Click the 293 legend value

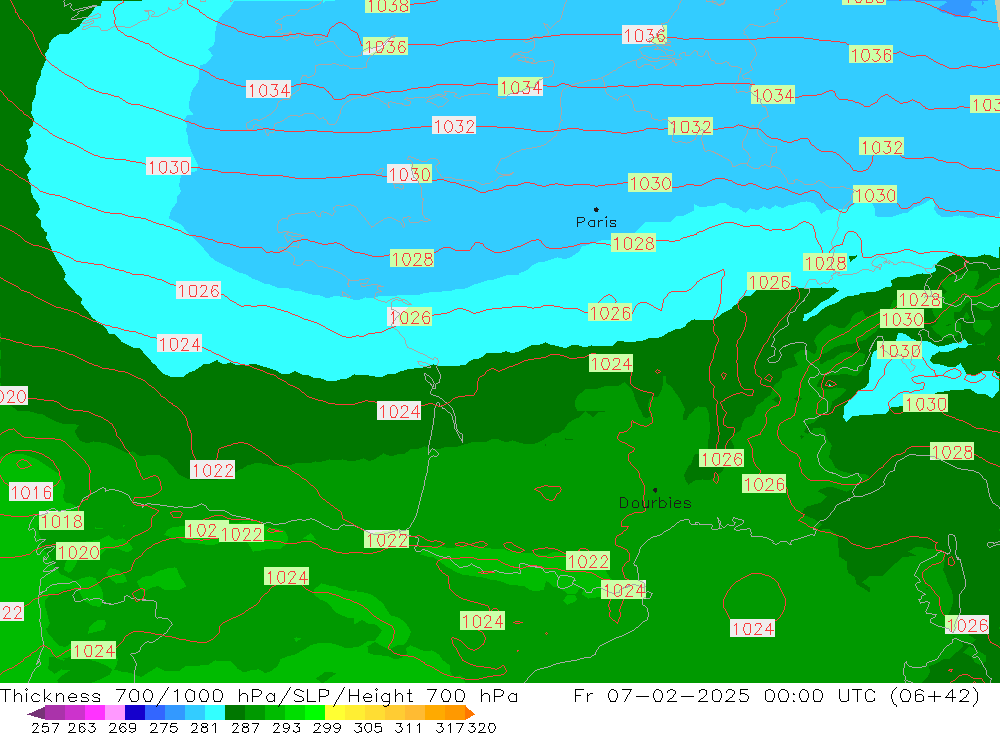click(284, 727)
